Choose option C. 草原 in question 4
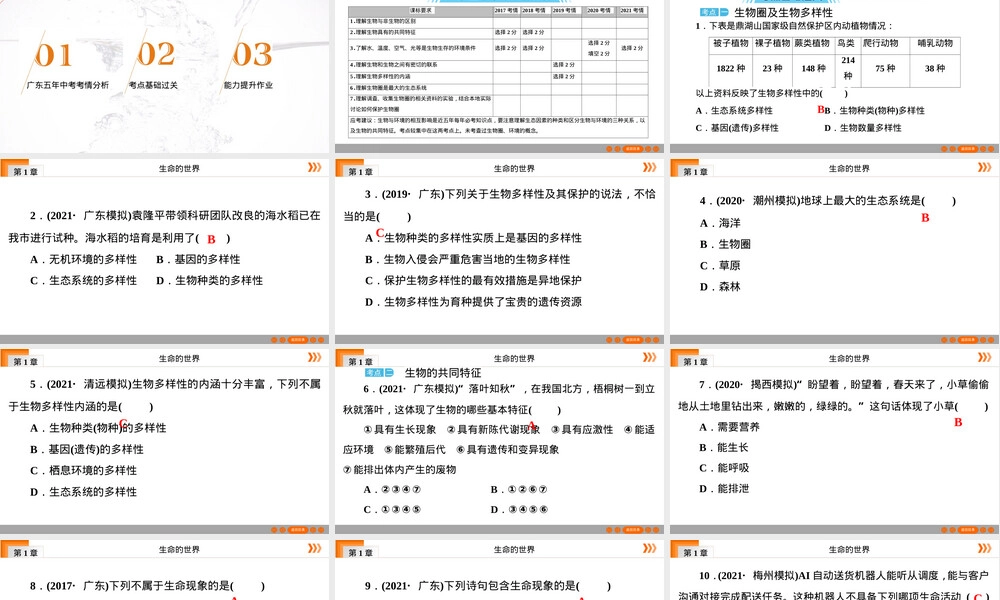The height and width of the screenshot is (600, 1000). 720,266
